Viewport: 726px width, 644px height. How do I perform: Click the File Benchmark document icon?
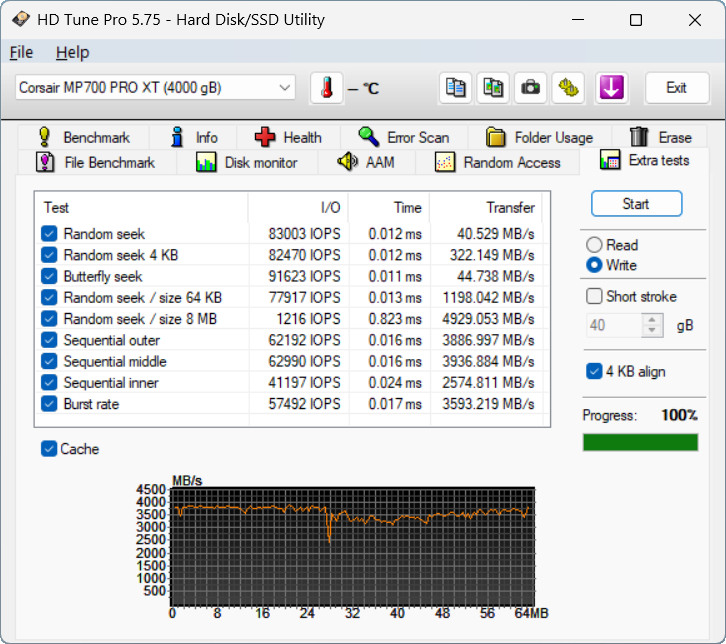click(45, 163)
